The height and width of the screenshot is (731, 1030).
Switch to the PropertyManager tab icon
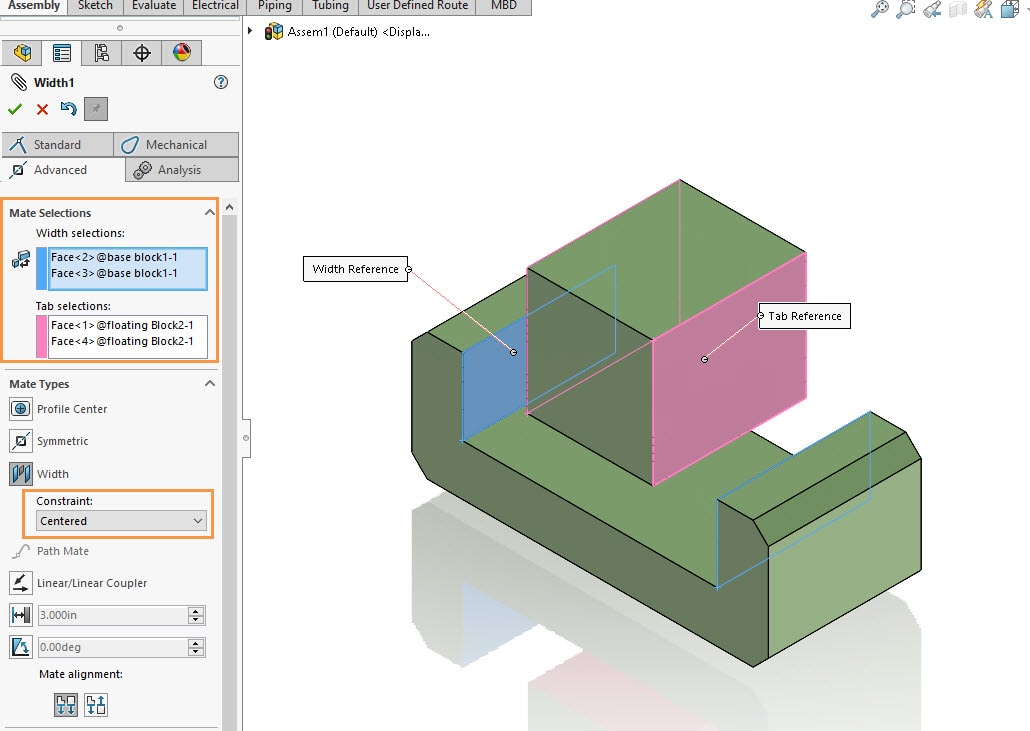pos(62,53)
